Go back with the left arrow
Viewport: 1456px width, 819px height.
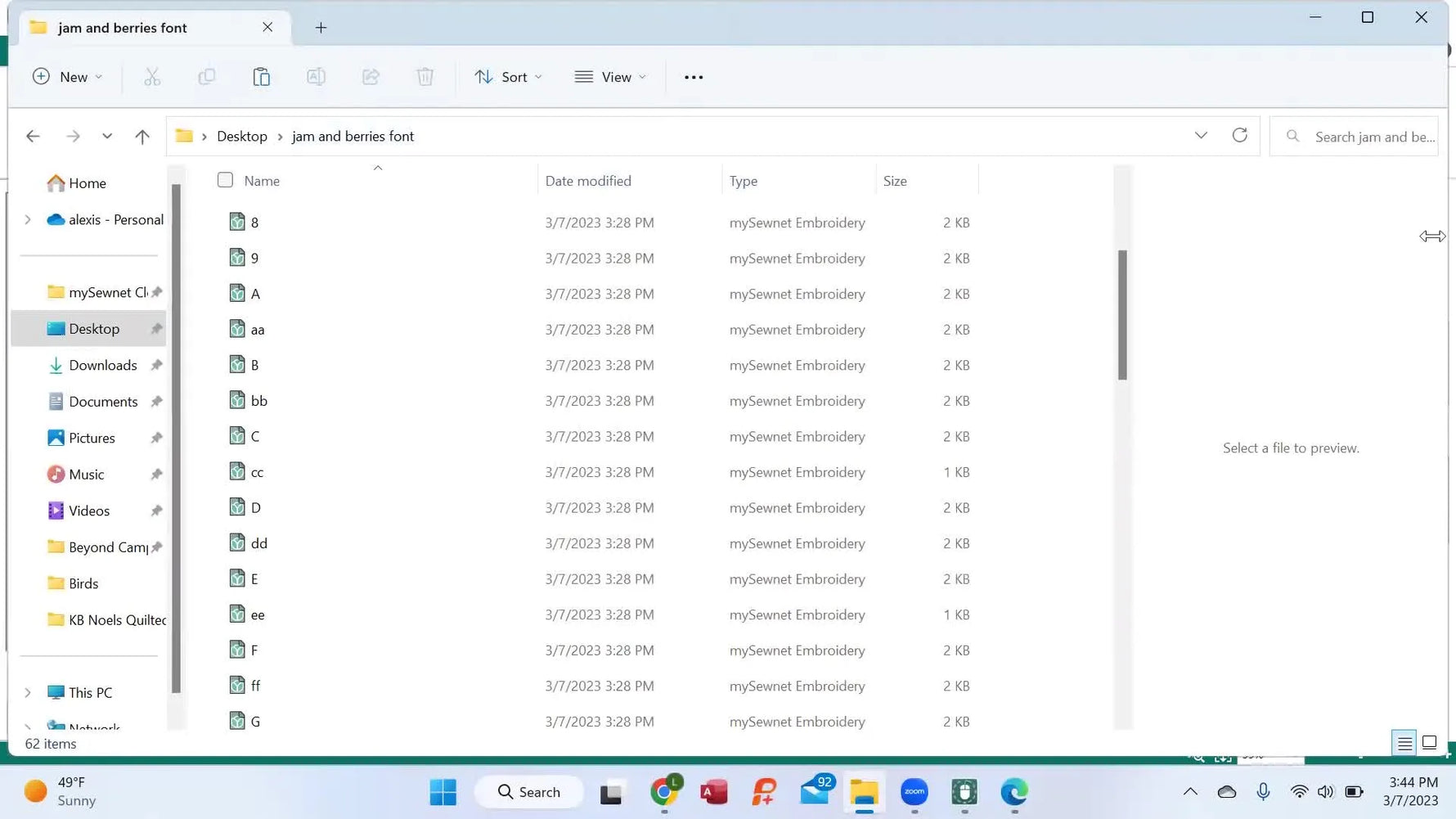pos(33,136)
